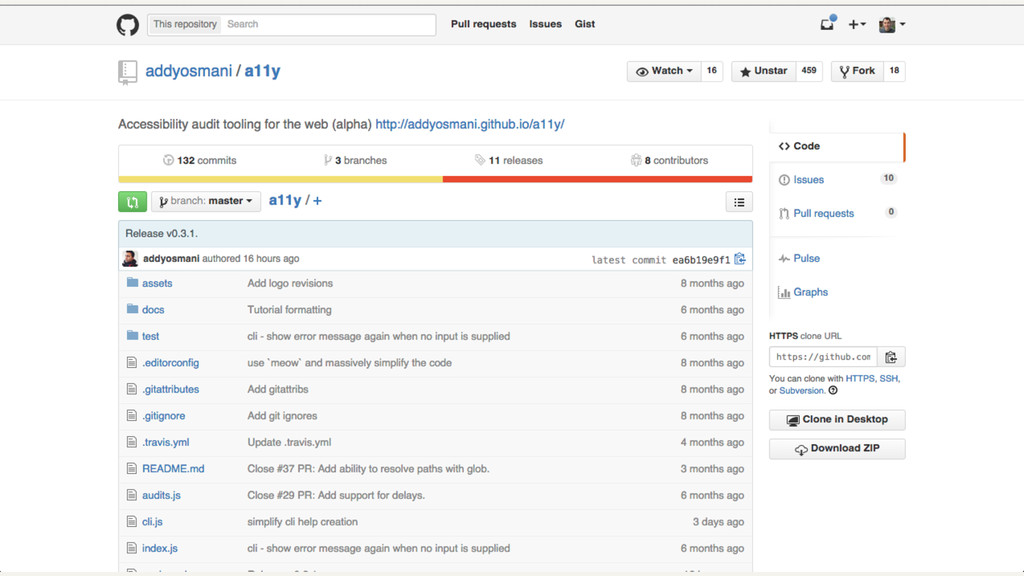View the 11 releases
The width and height of the screenshot is (1024, 576).
(x=509, y=160)
